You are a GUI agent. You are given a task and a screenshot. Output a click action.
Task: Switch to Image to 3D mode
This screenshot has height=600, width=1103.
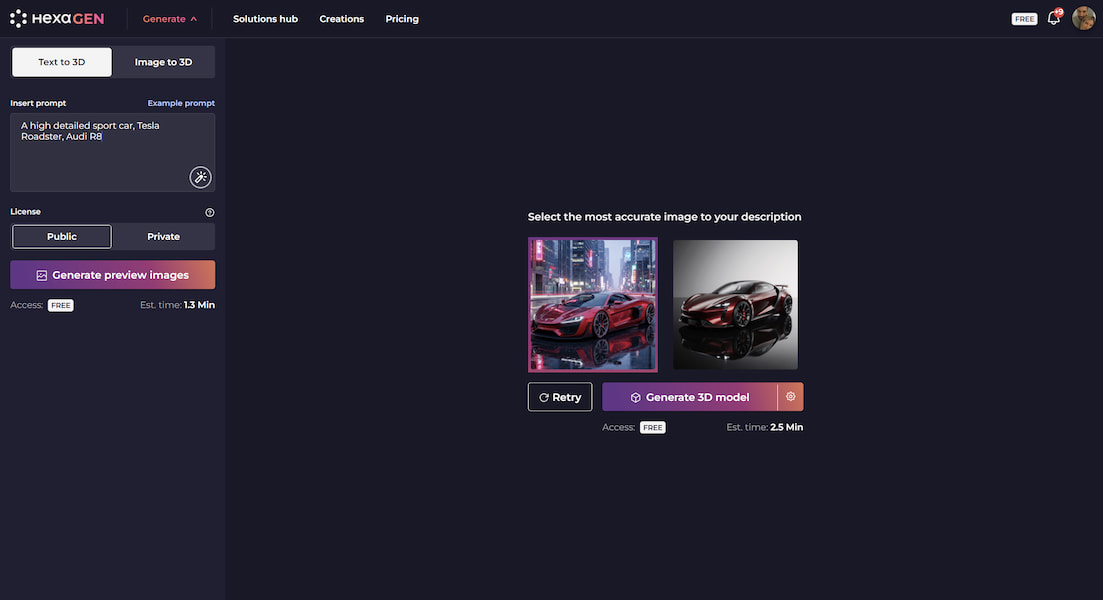point(163,62)
